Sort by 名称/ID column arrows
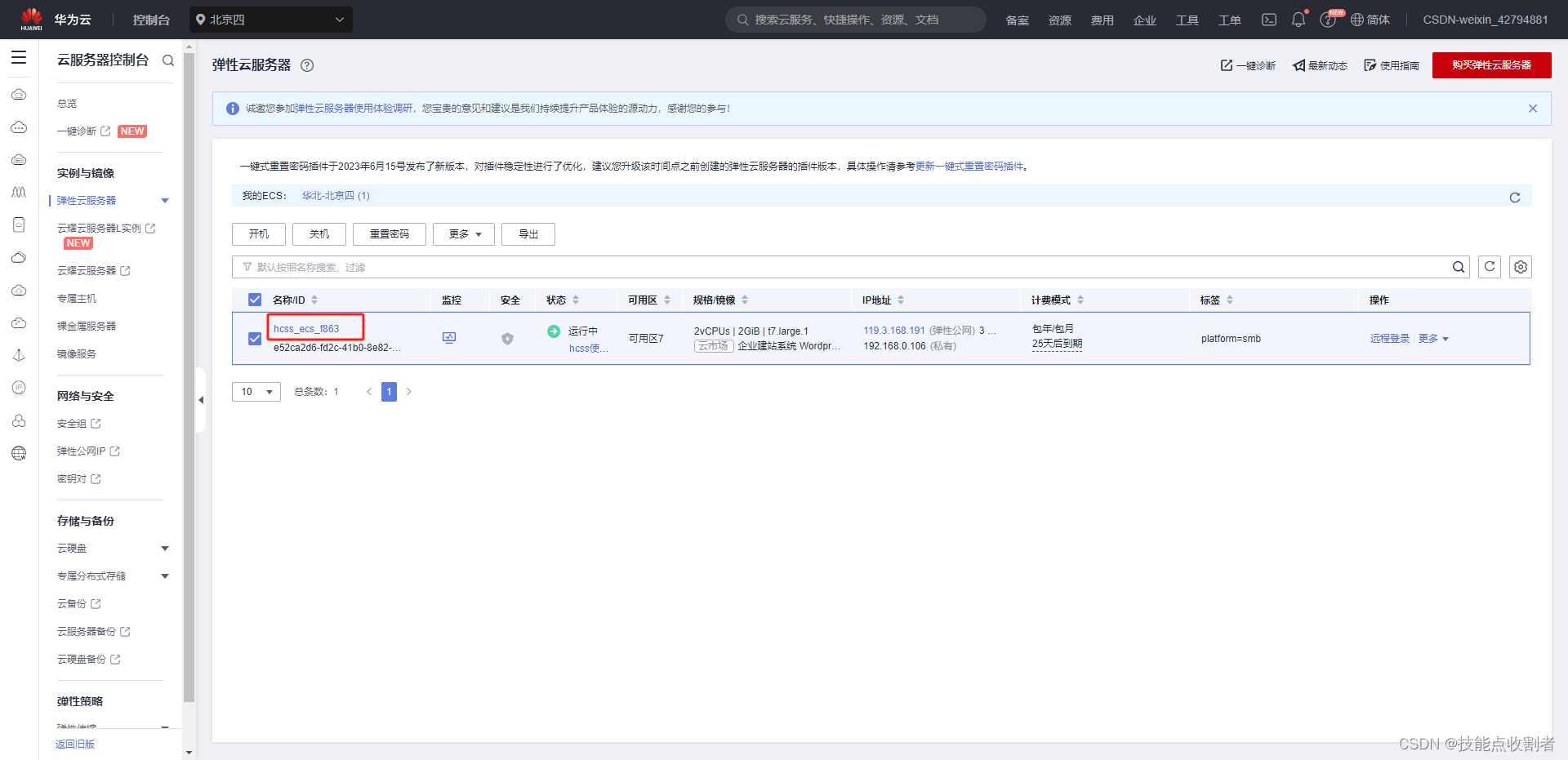 (x=314, y=300)
